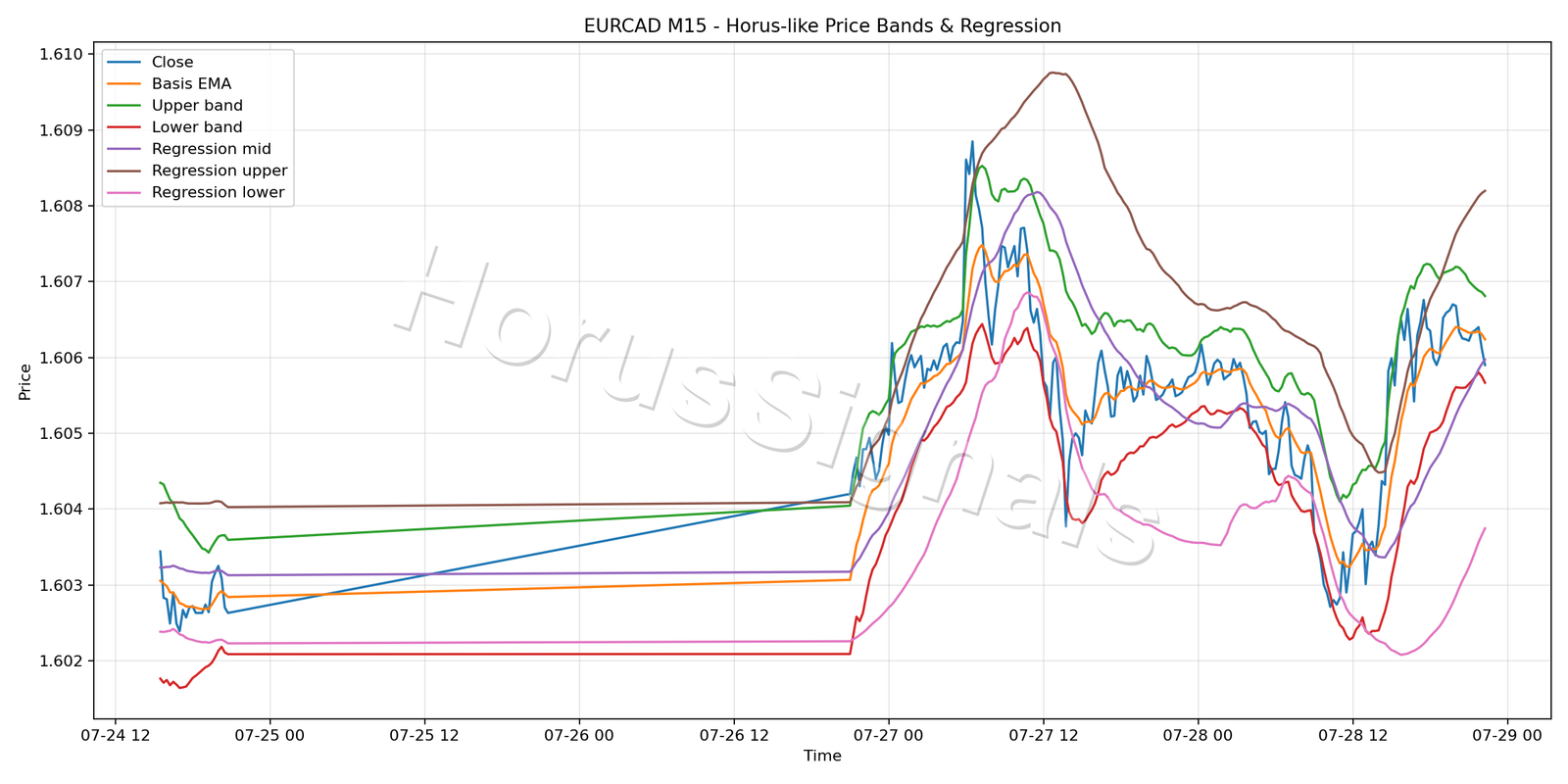Click the 1.609 y-axis tick label

point(61,130)
